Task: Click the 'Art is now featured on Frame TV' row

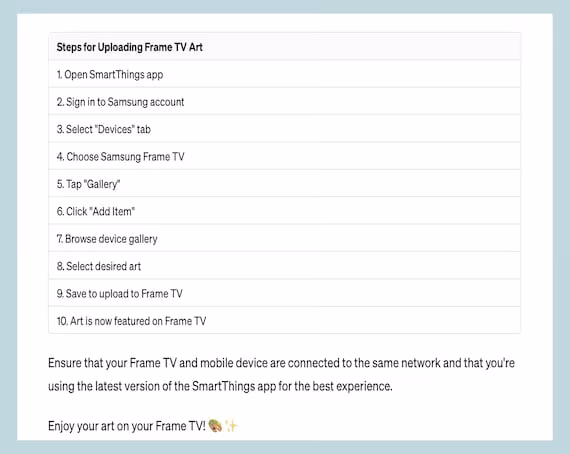Action: pyautogui.click(x=284, y=321)
